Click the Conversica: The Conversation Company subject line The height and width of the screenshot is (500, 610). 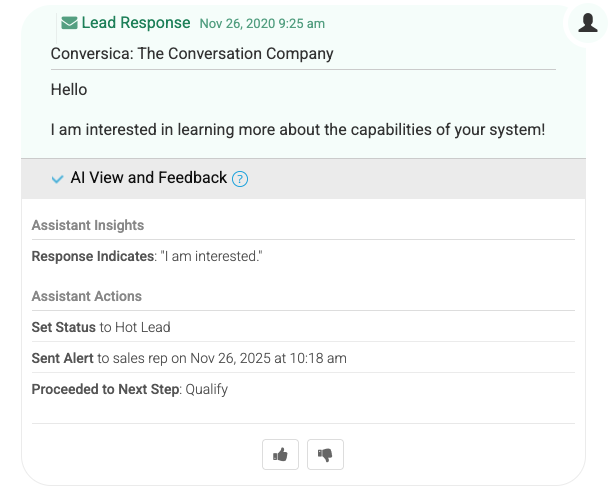point(192,54)
